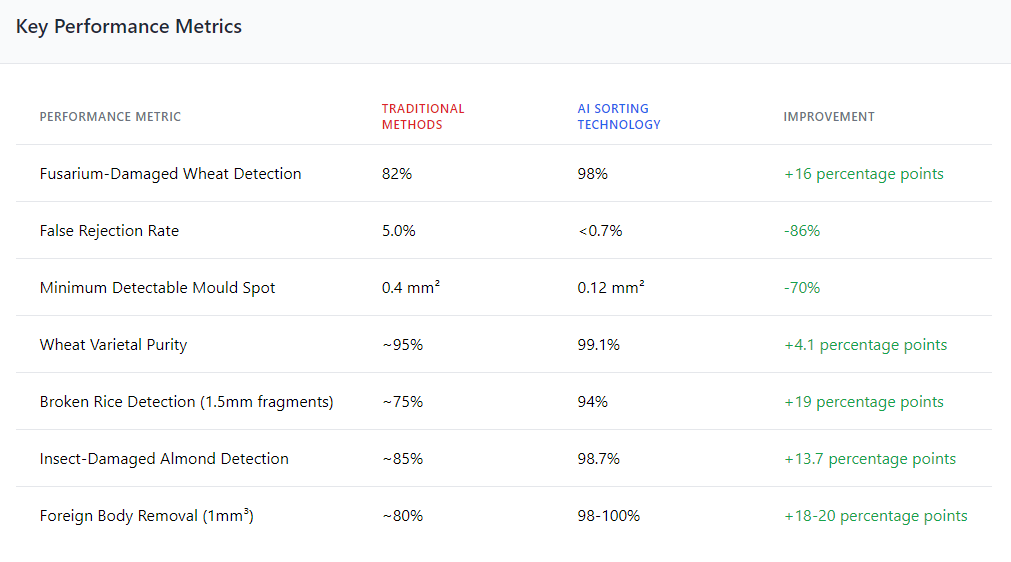Select the -70% improvement value
Viewport: 1011px width, 562px height.
pos(802,288)
